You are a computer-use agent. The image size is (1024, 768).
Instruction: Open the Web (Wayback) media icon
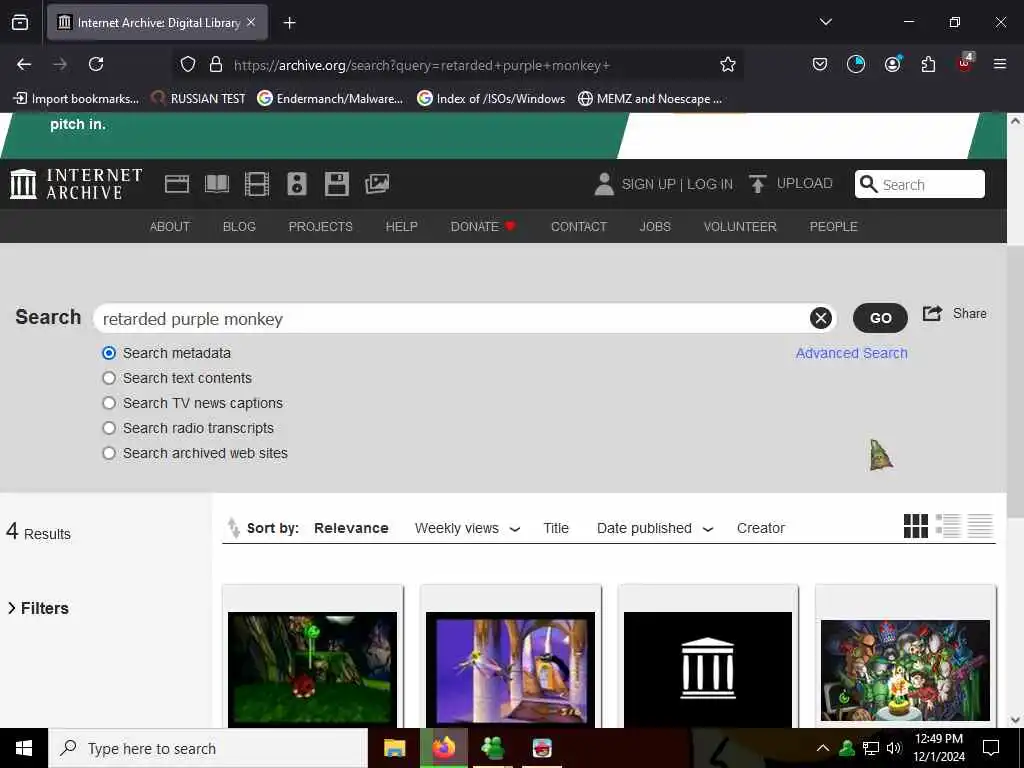[176, 184]
